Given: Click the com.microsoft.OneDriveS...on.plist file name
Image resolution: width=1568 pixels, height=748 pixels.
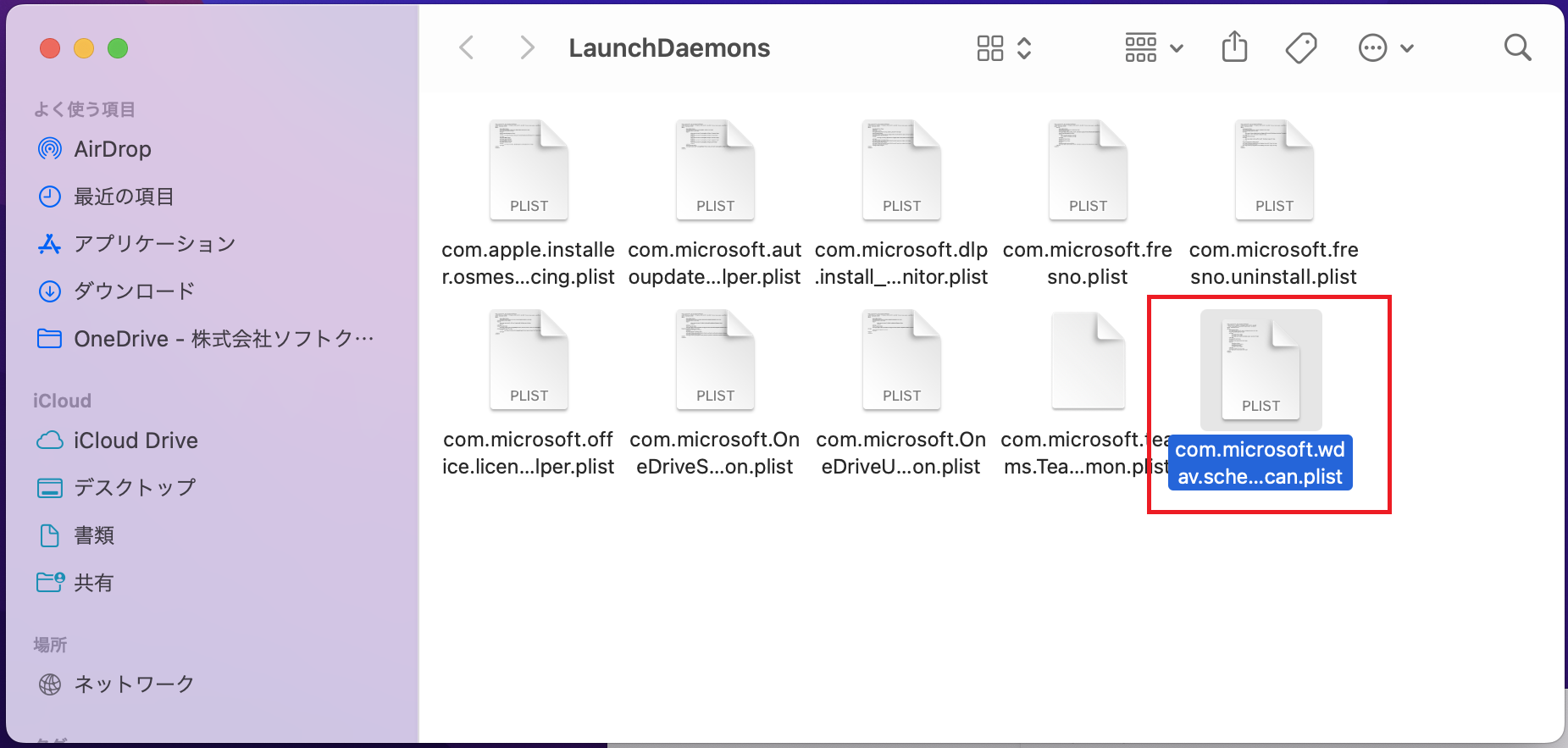Looking at the screenshot, I should coord(715,453).
